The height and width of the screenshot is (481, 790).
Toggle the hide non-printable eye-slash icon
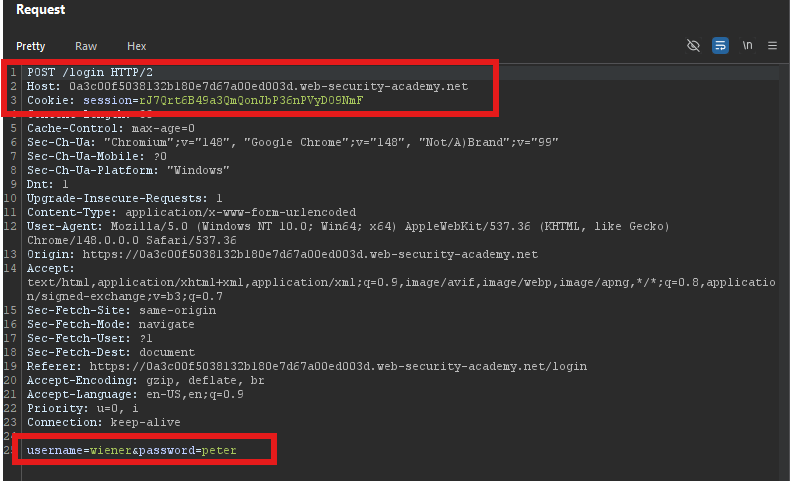point(693,46)
